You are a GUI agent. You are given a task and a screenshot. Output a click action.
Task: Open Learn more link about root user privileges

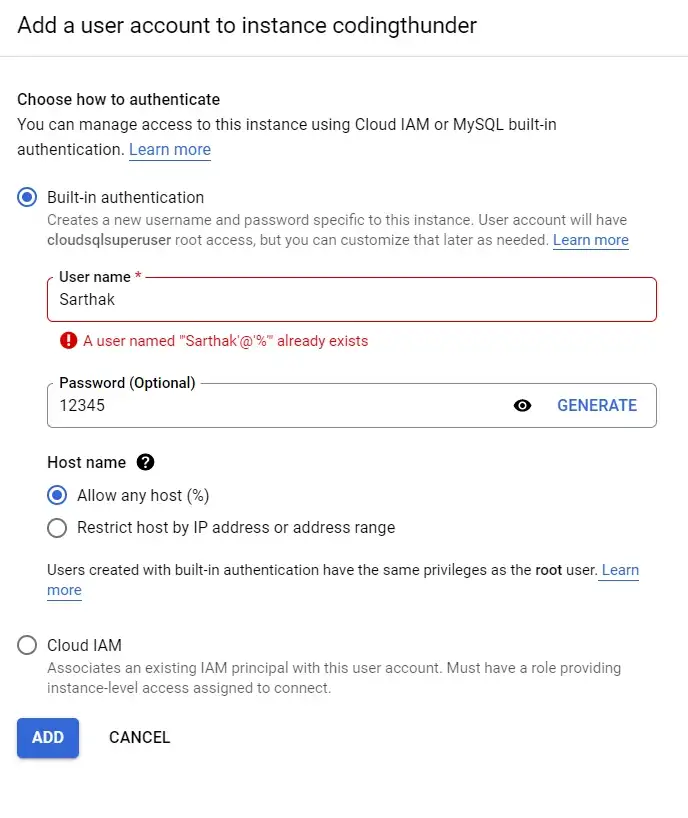[620, 570]
